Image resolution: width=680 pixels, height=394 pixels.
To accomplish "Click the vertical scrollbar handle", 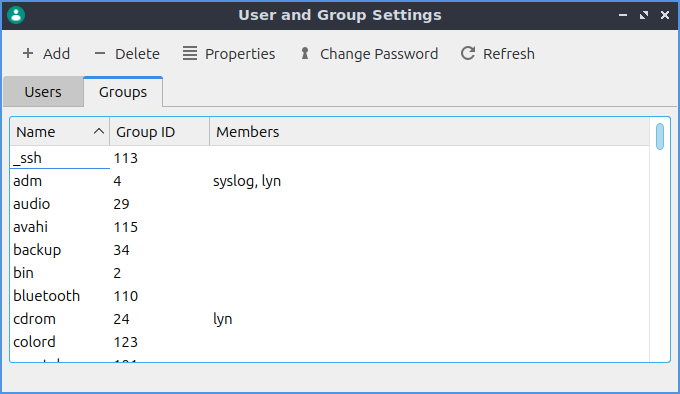I will [660, 137].
